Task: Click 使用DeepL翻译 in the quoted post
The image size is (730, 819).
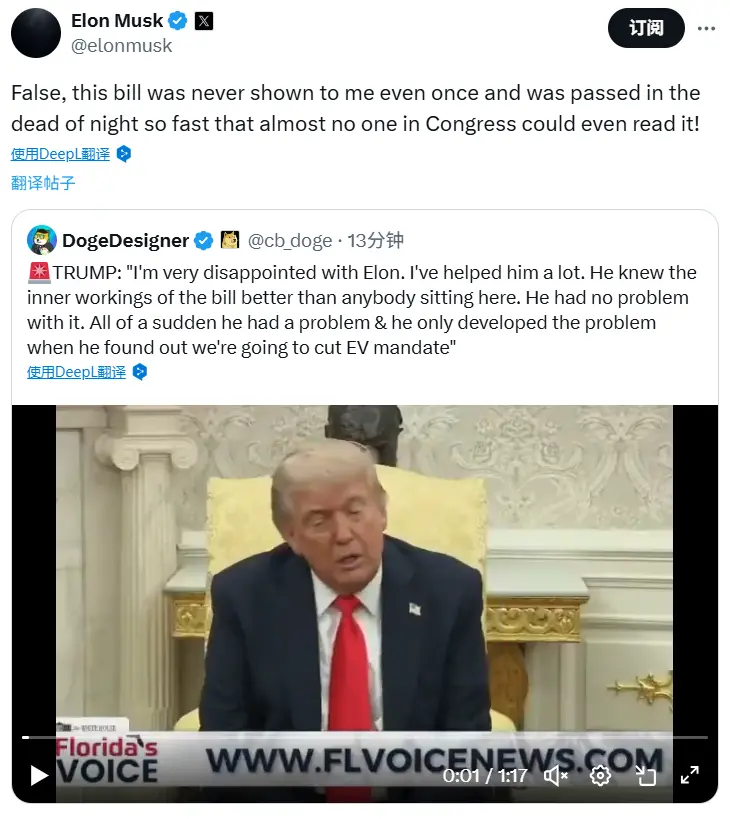Action: (76, 372)
